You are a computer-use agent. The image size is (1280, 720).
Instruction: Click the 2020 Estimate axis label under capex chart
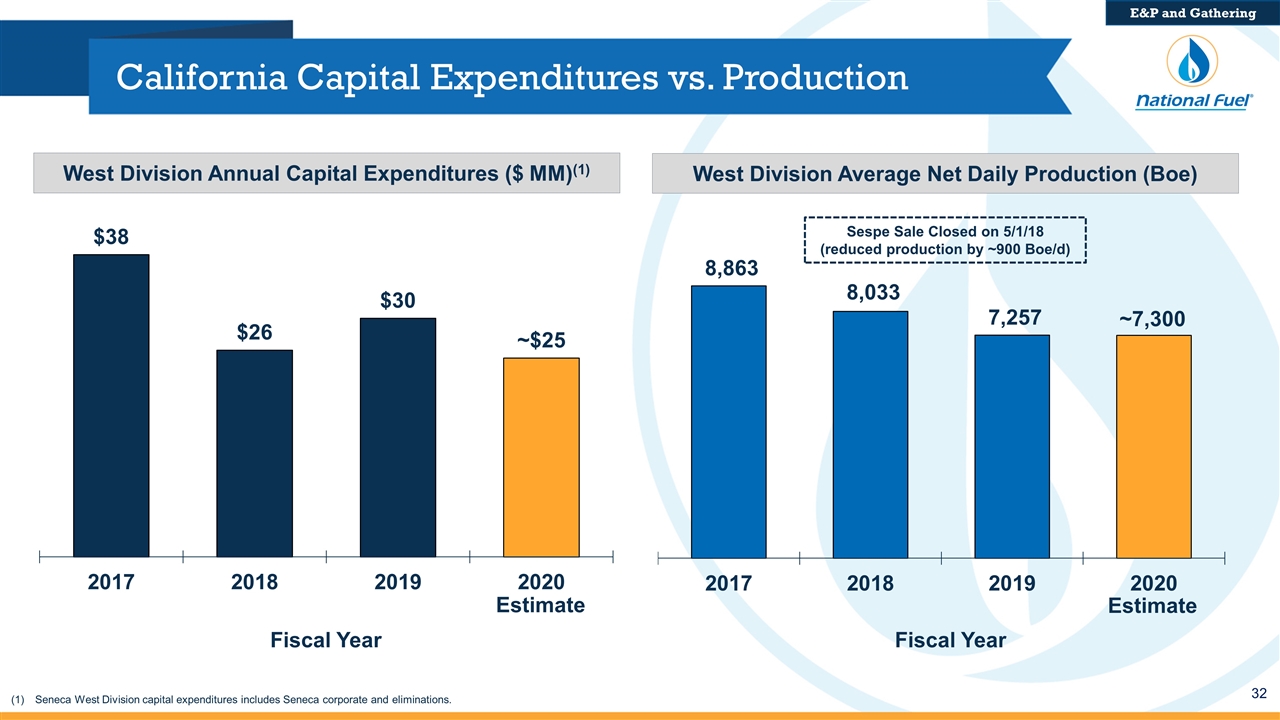click(541, 594)
